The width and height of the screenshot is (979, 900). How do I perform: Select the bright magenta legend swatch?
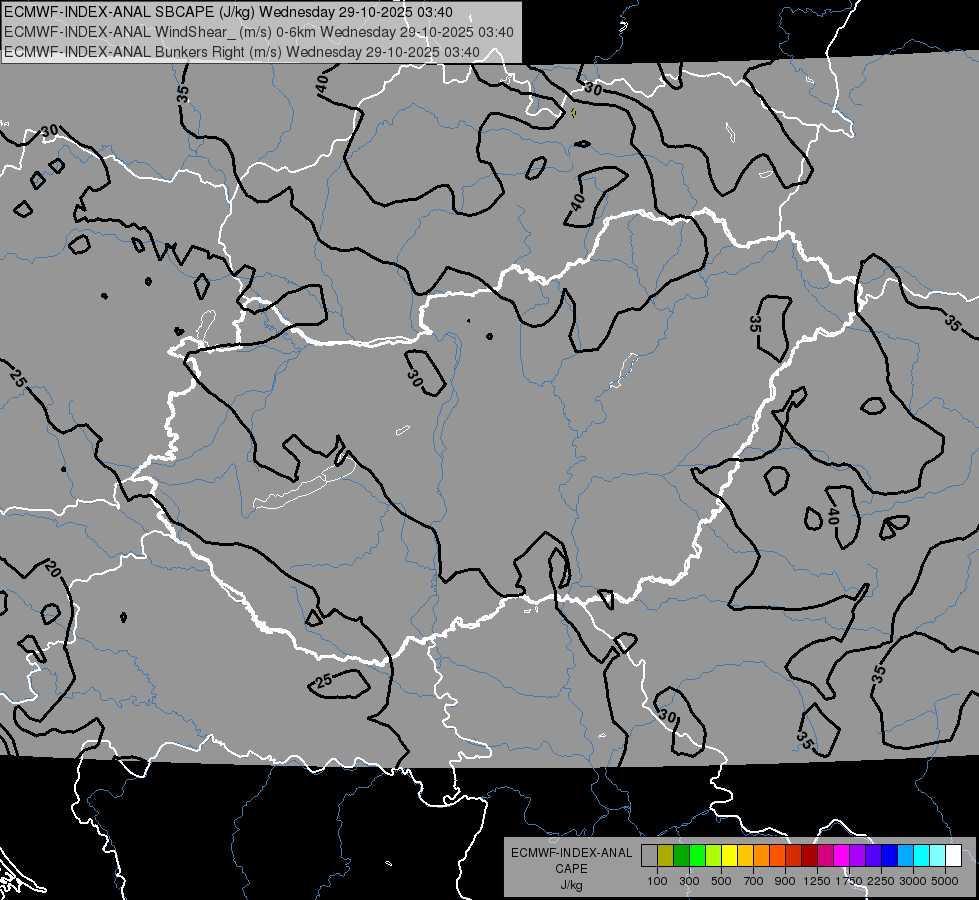point(842,855)
